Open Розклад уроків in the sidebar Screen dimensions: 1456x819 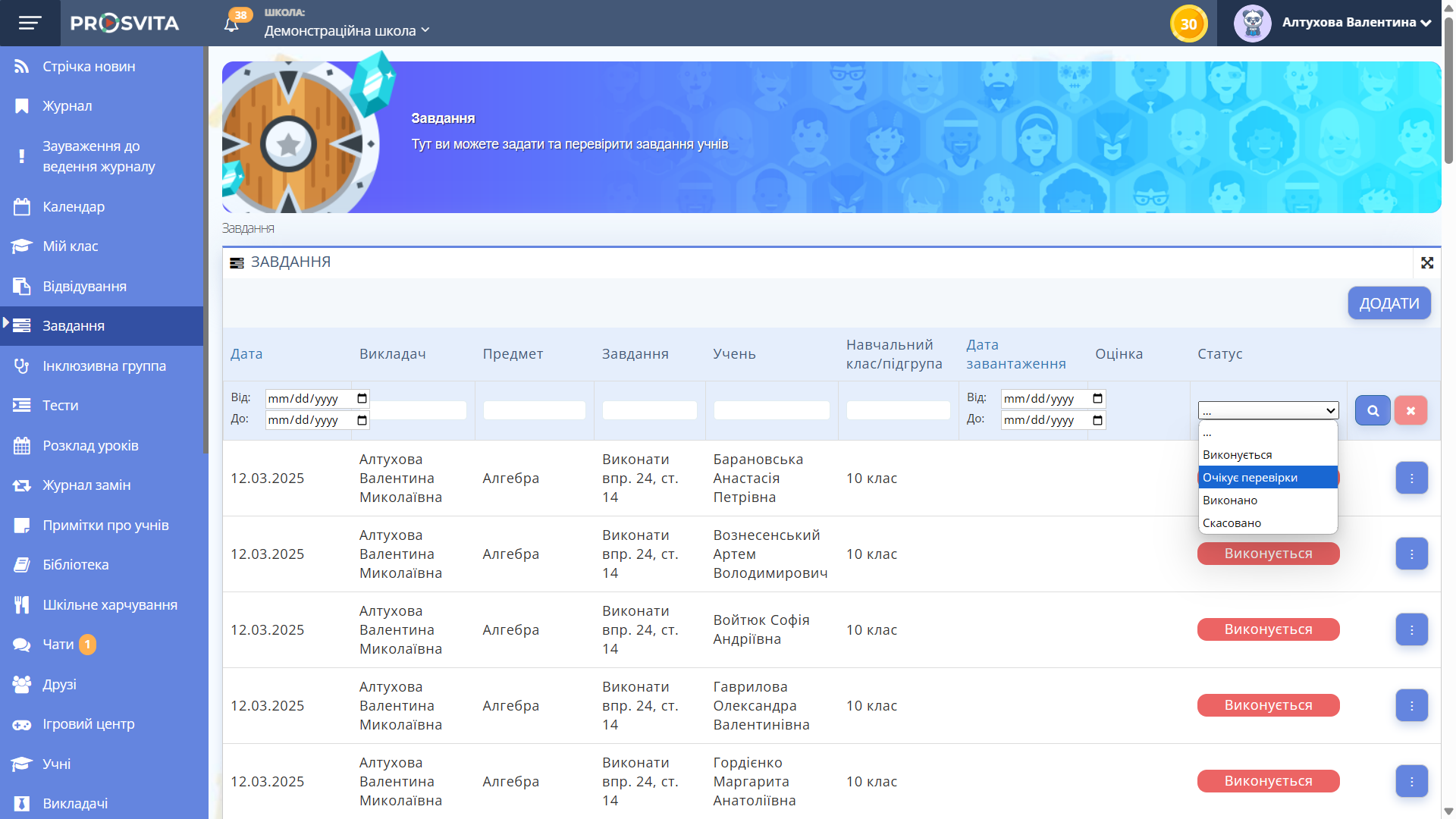coord(90,446)
